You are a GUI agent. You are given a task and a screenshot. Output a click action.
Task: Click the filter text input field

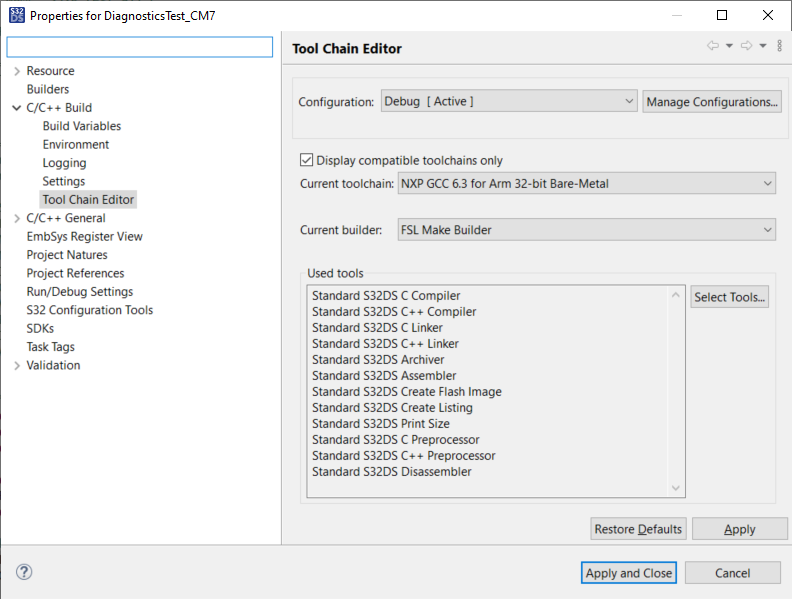tap(140, 47)
